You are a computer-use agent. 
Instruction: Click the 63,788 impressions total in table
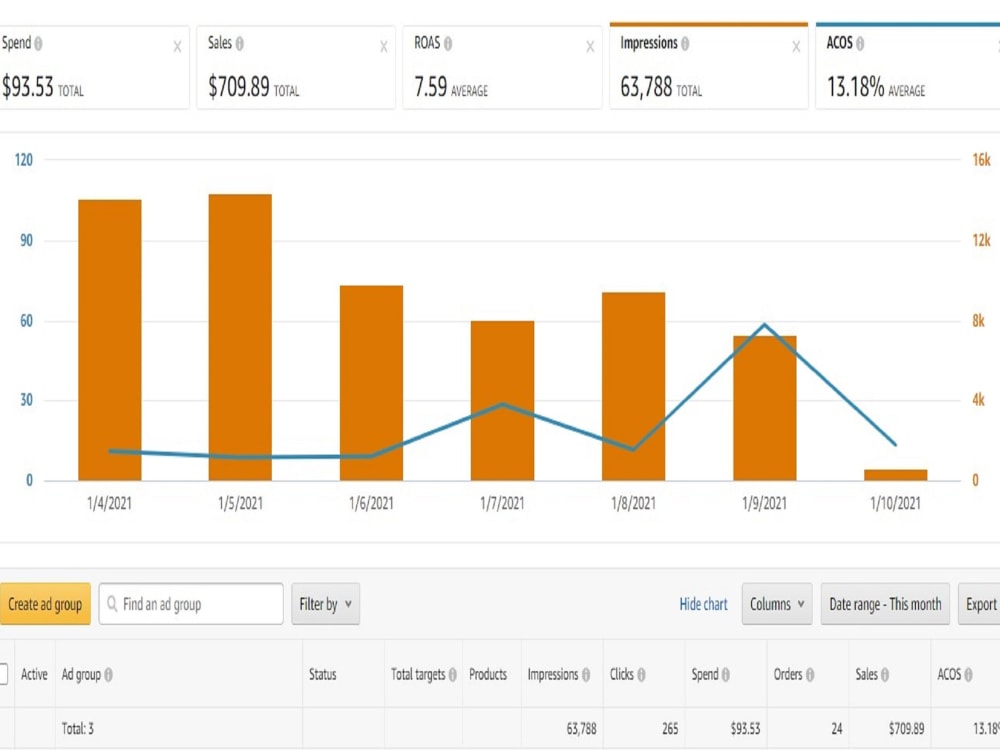582,728
